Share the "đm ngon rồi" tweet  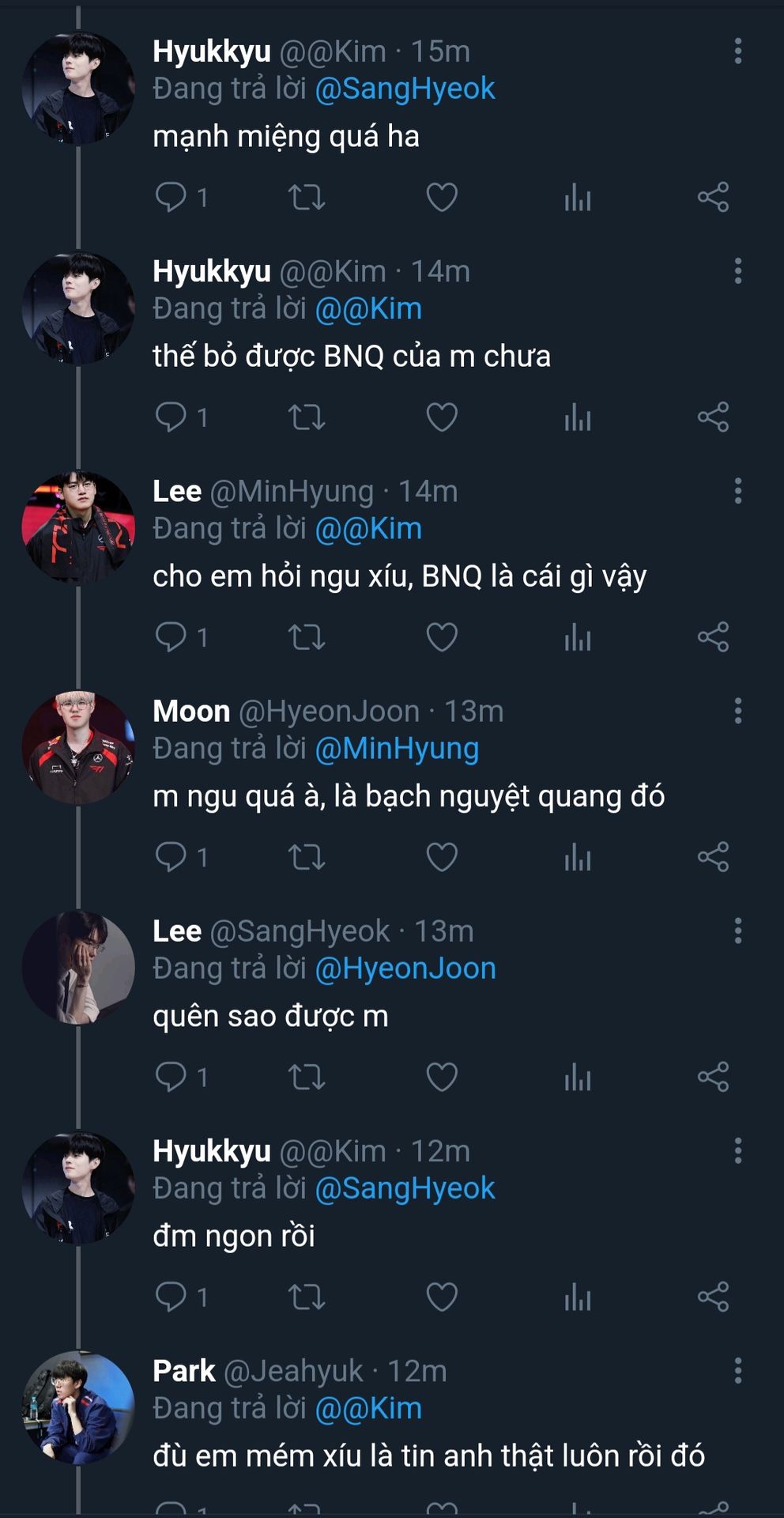713,1297
